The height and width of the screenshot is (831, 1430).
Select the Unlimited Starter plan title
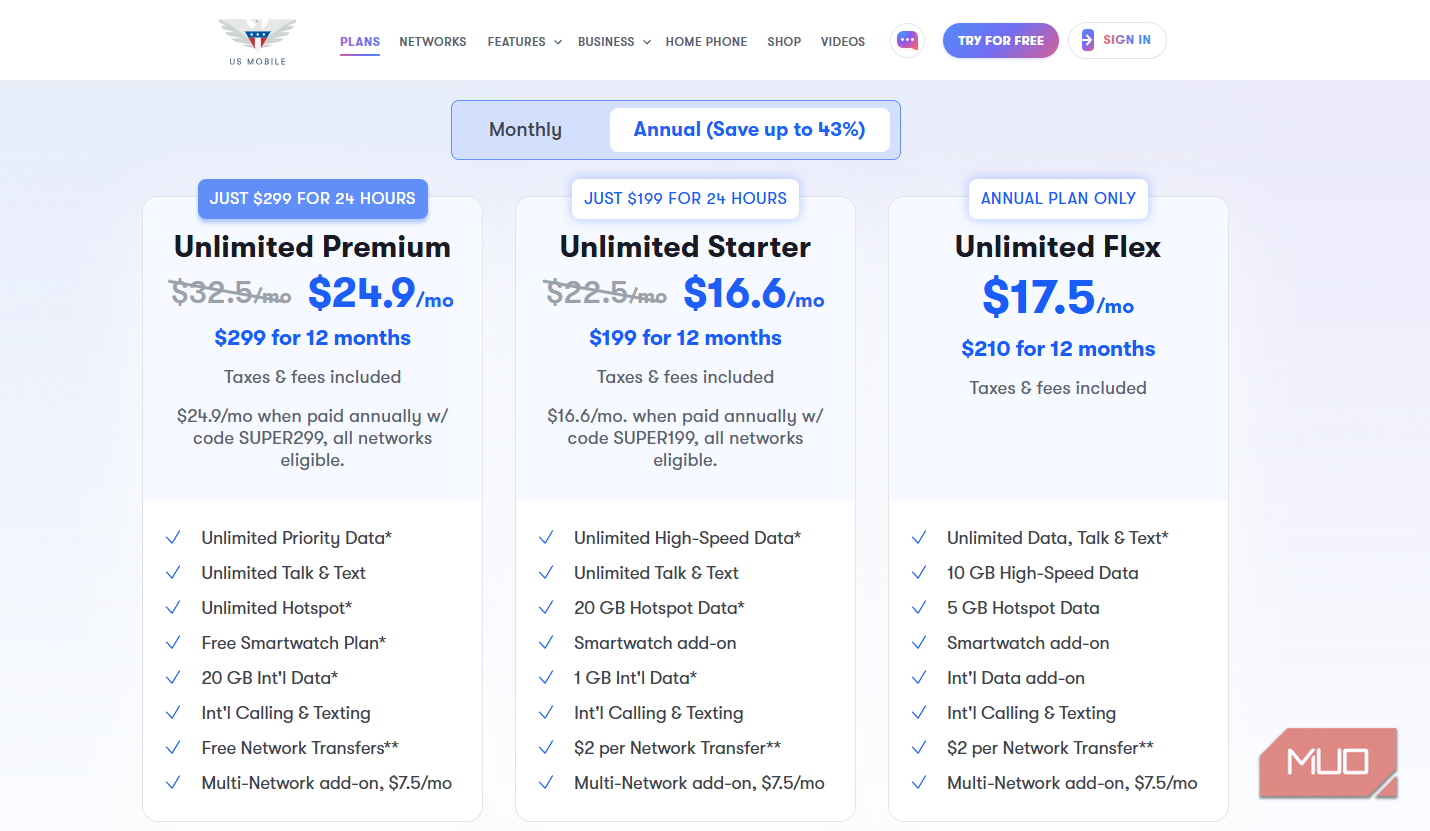click(x=685, y=247)
